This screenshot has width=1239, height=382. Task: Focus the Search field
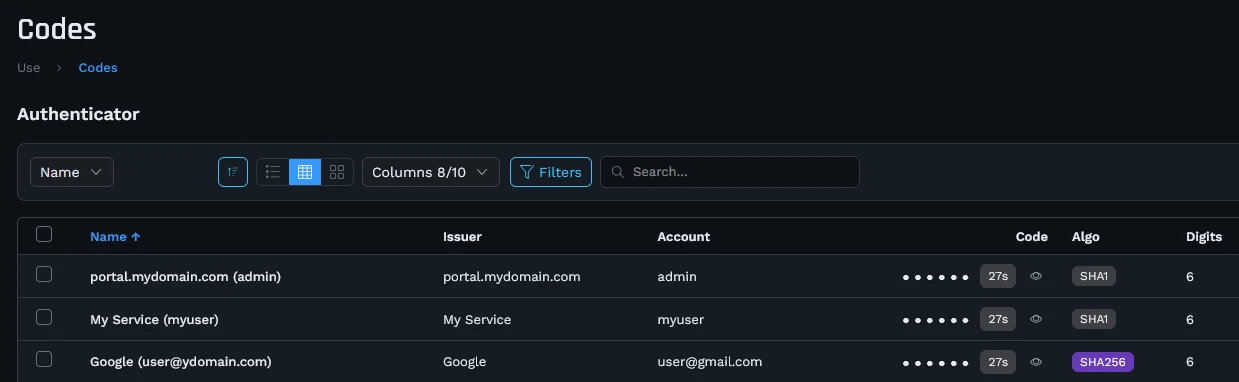click(x=730, y=172)
